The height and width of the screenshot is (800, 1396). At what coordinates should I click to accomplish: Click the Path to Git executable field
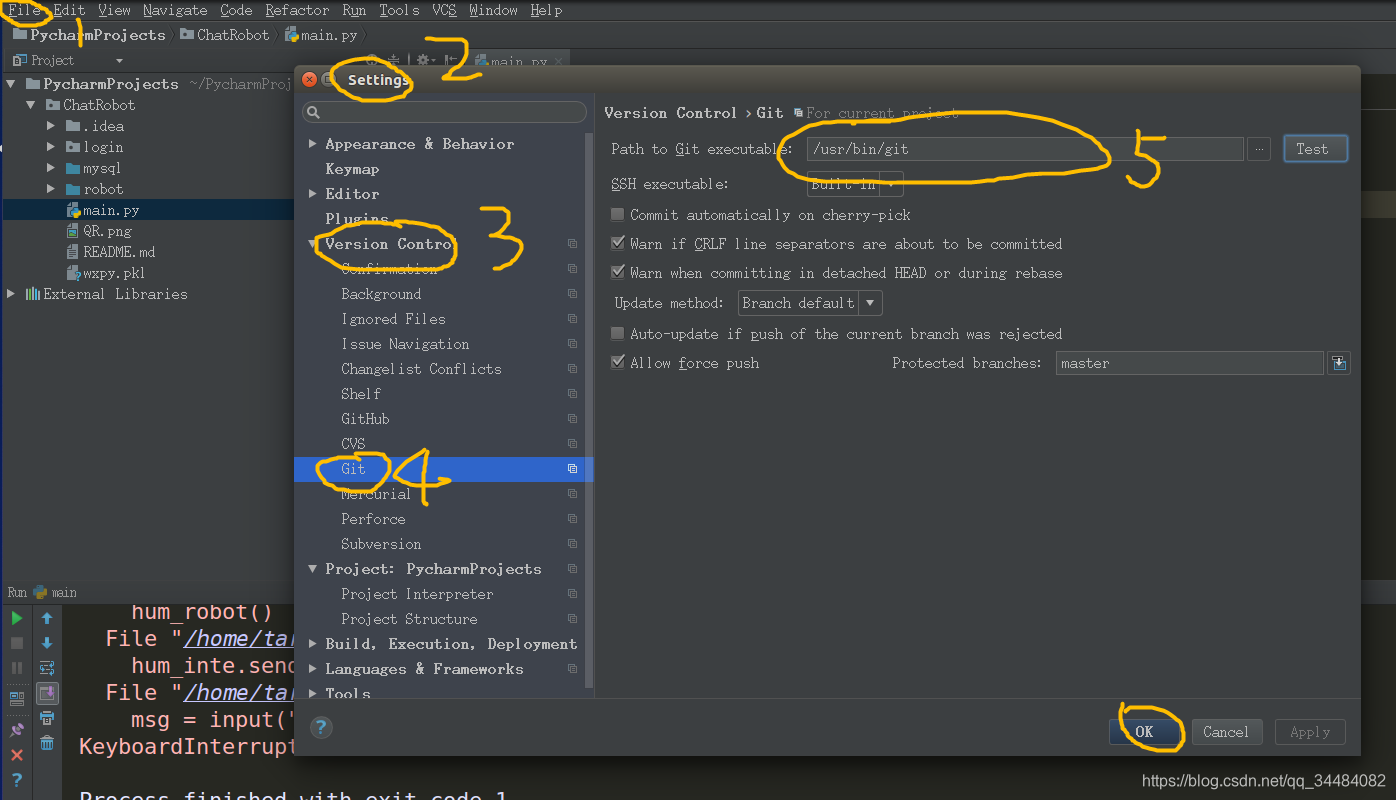[1025, 149]
